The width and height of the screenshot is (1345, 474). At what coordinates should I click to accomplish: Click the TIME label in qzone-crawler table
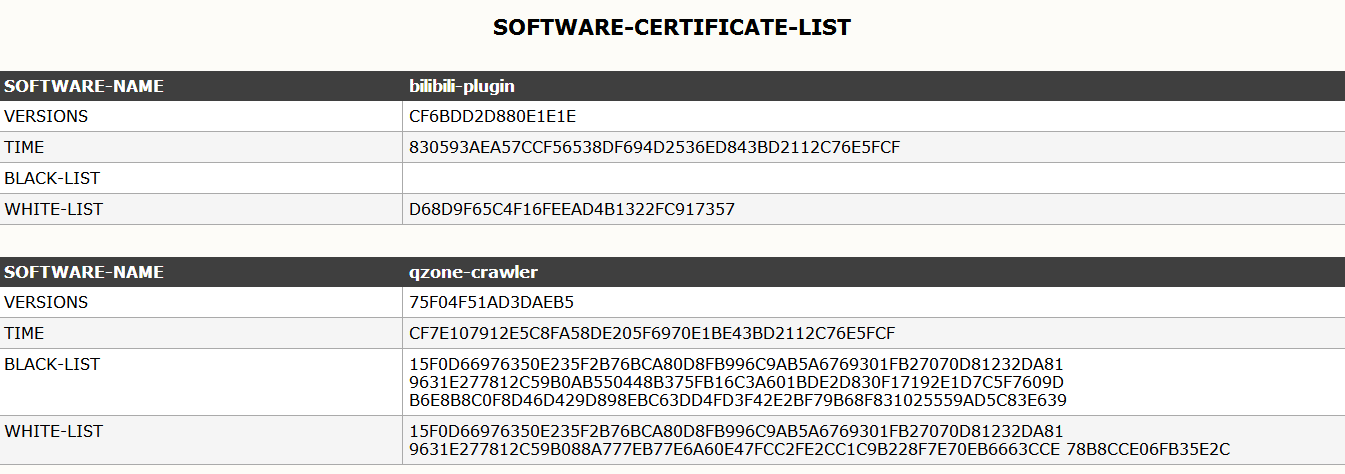click(24, 333)
